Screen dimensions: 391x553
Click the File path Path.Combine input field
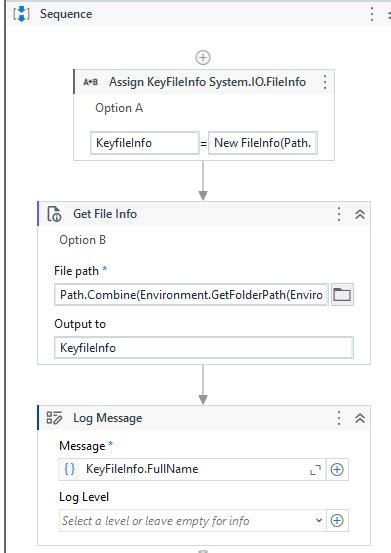tap(191, 294)
